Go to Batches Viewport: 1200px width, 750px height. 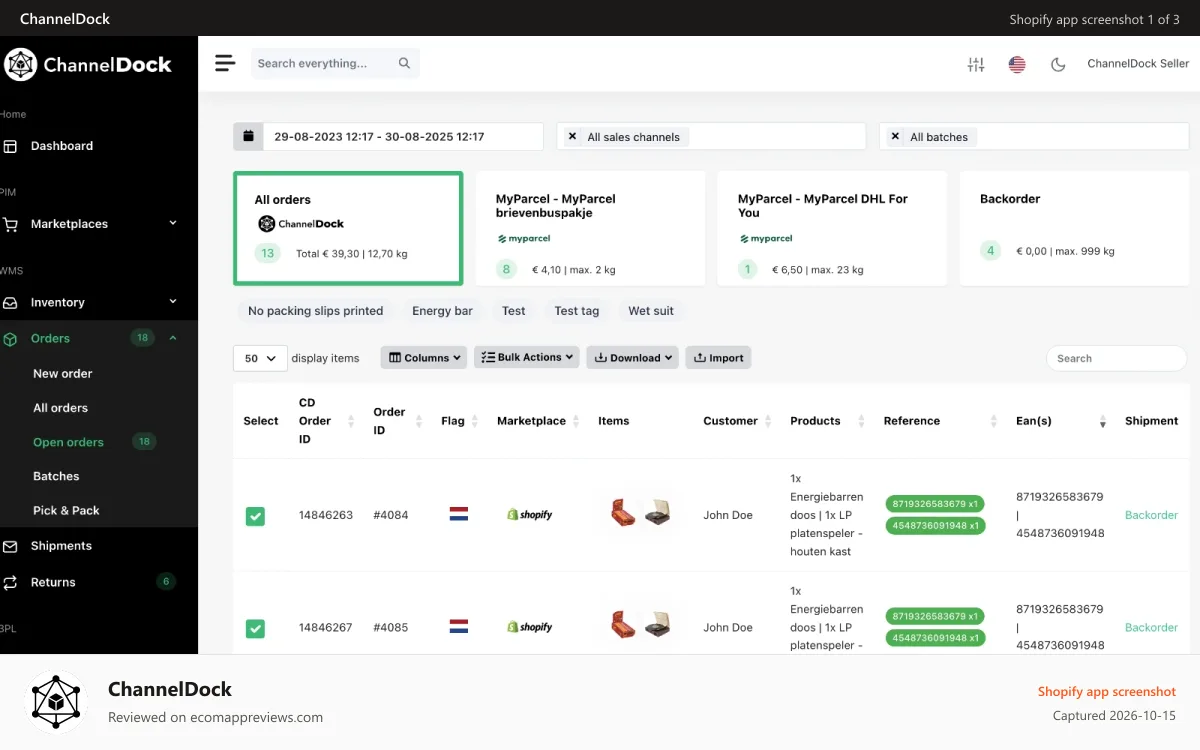pos(56,476)
